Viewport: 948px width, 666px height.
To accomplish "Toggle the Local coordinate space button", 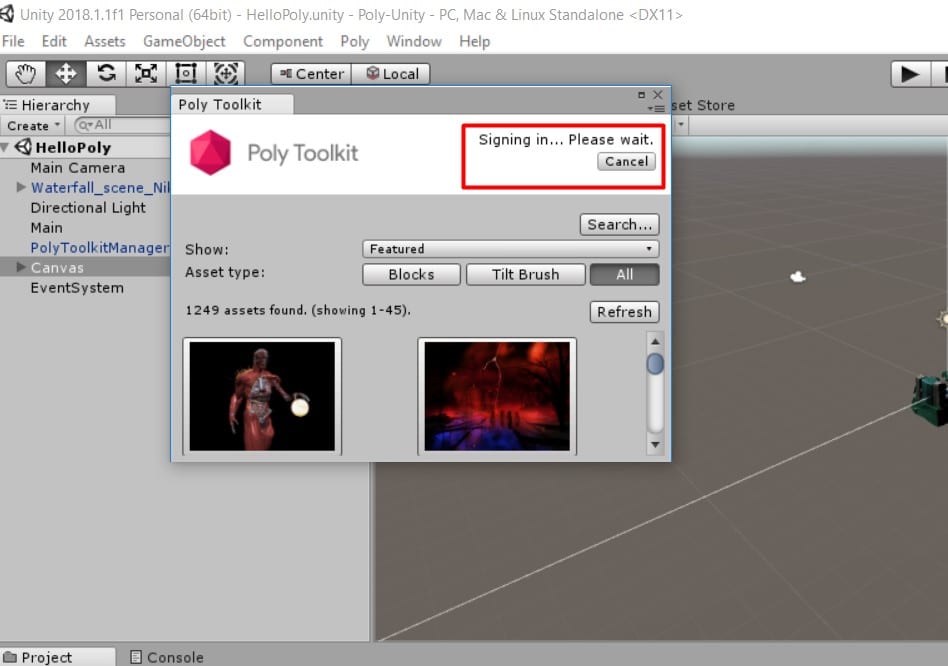I will coord(391,74).
